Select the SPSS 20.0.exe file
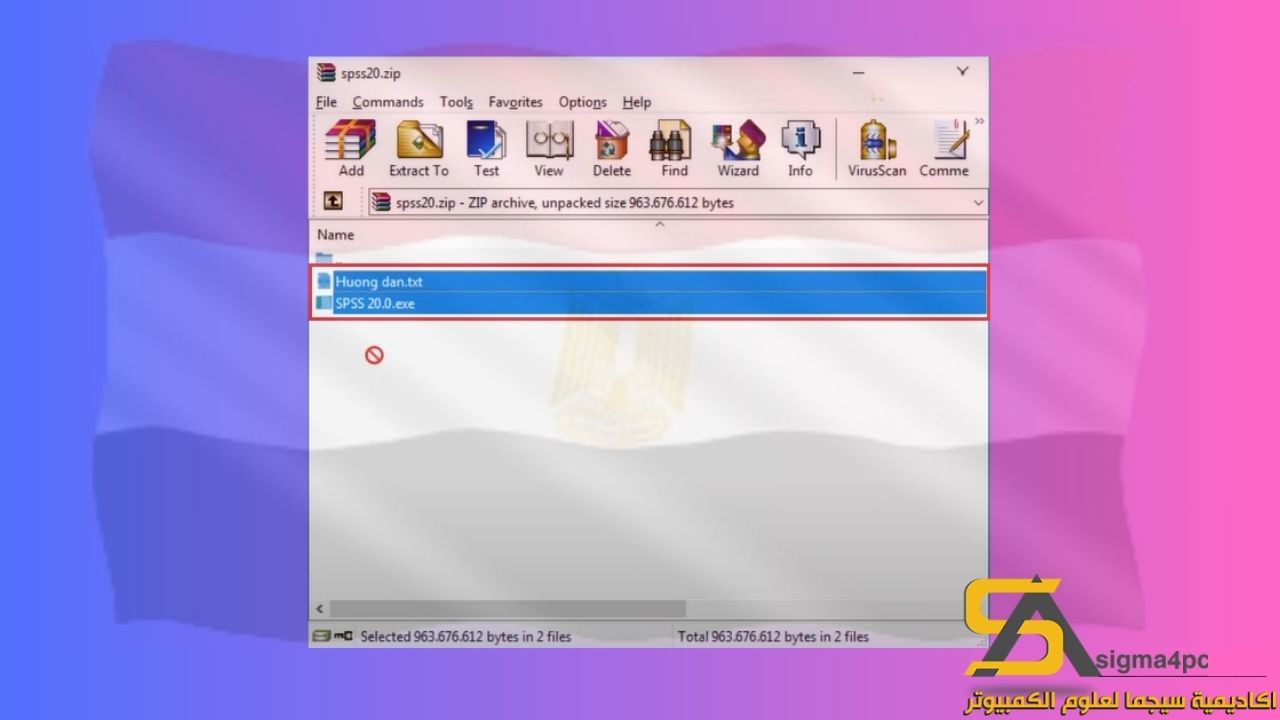Viewport: 1280px width, 720px height. [650, 303]
